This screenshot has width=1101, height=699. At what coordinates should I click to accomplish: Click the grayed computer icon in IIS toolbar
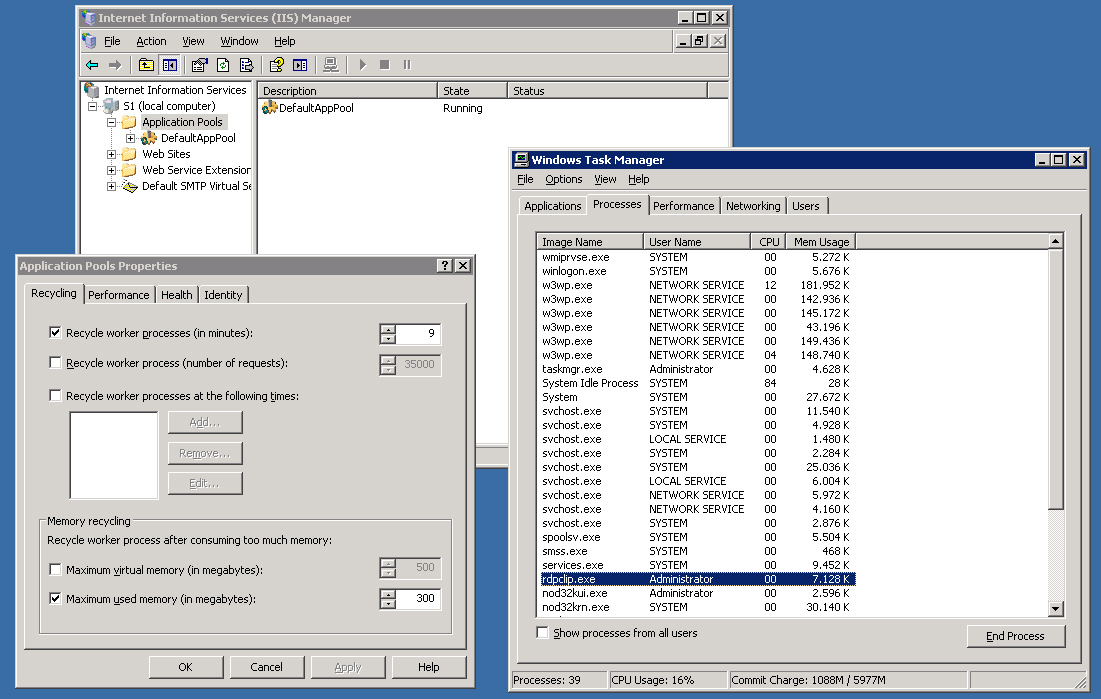pos(331,65)
